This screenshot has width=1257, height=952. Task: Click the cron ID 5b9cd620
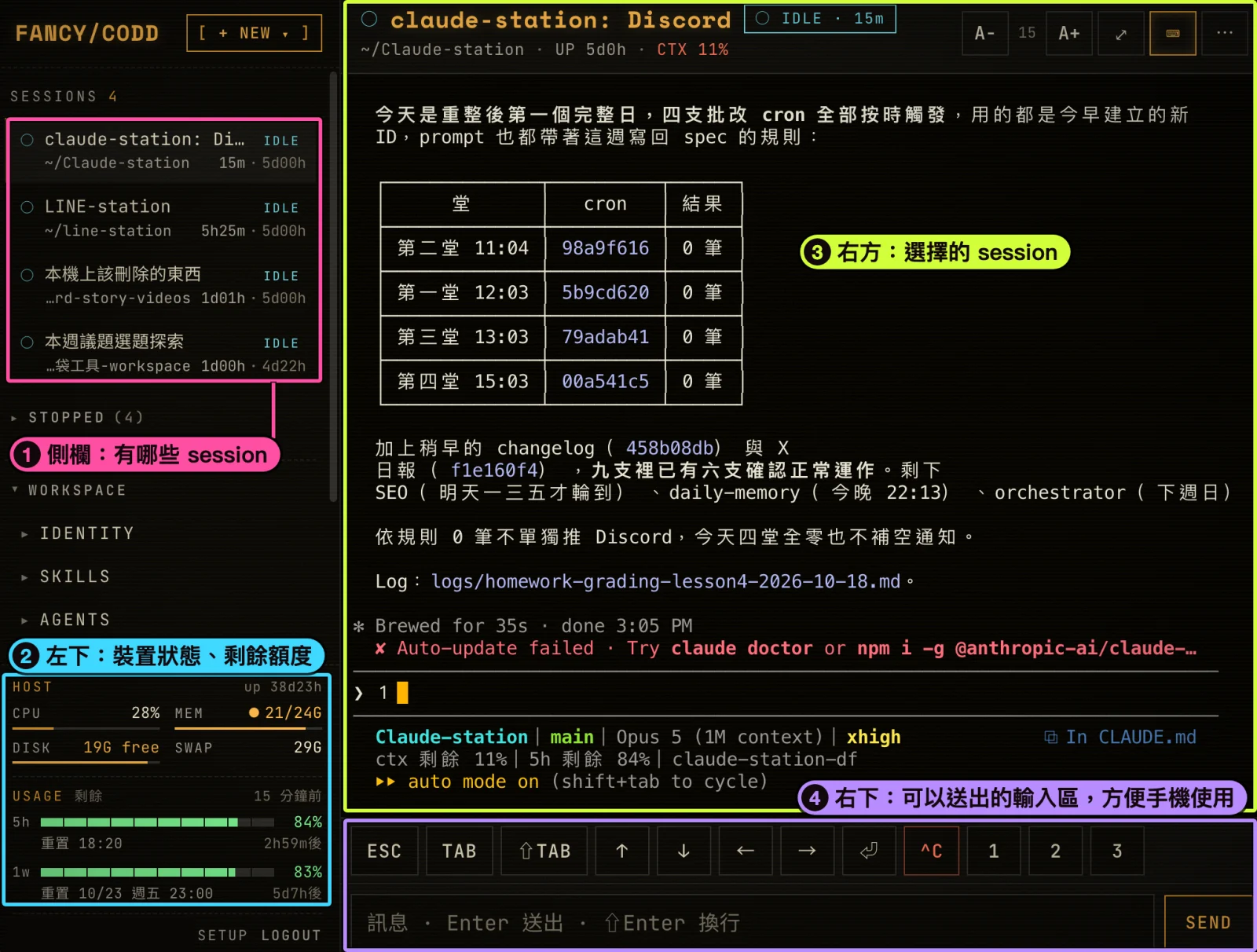click(605, 292)
